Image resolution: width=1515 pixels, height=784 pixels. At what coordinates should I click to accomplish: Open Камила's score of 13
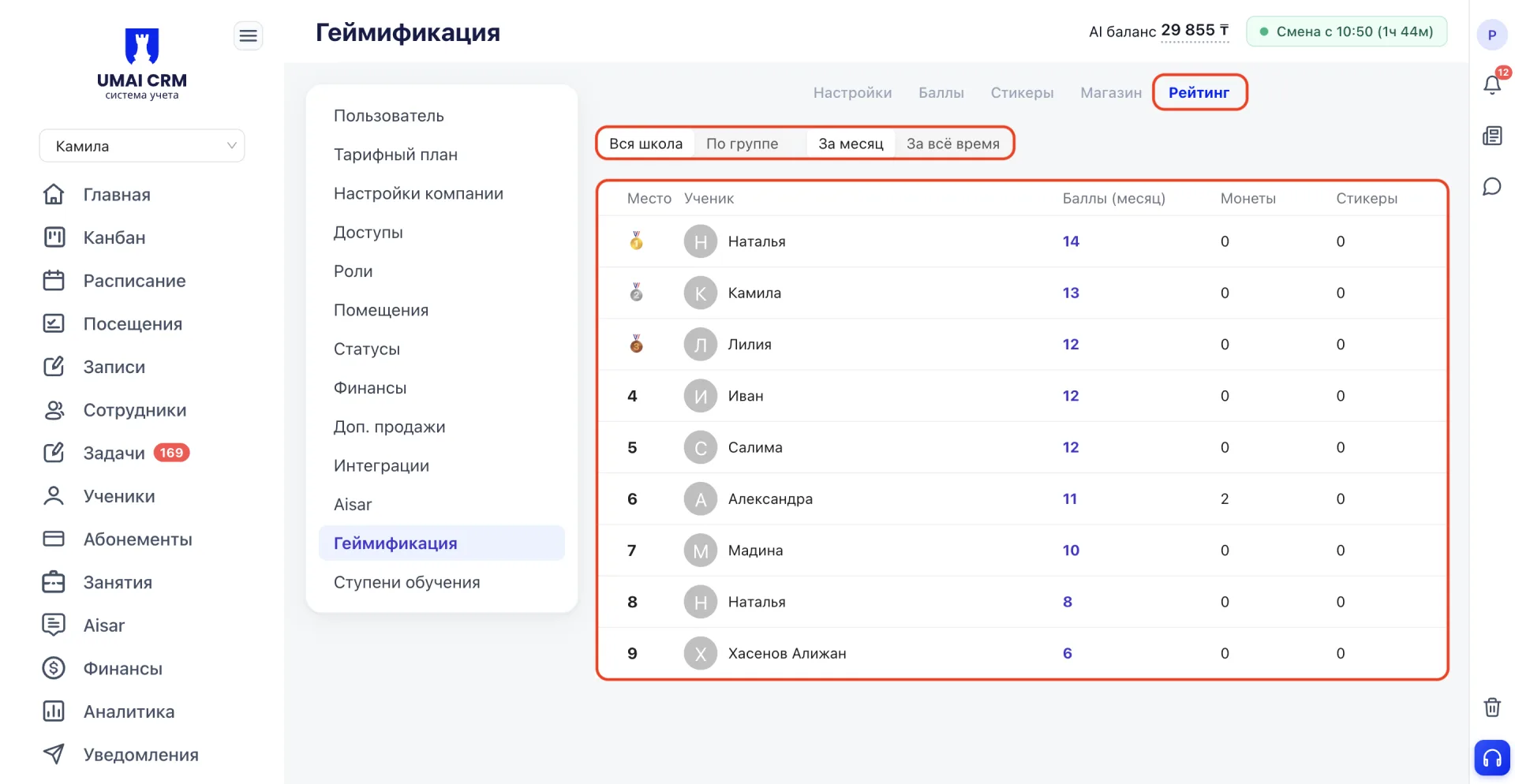pyautogui.click(x=1071, y=293)
